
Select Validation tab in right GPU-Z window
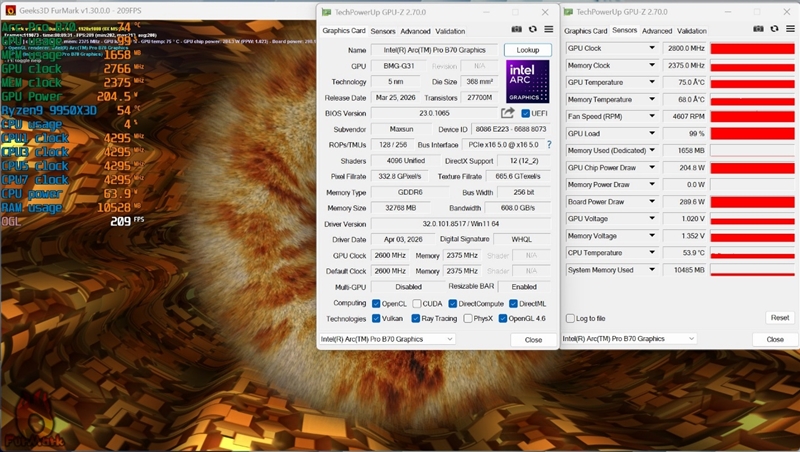(691, 31)
